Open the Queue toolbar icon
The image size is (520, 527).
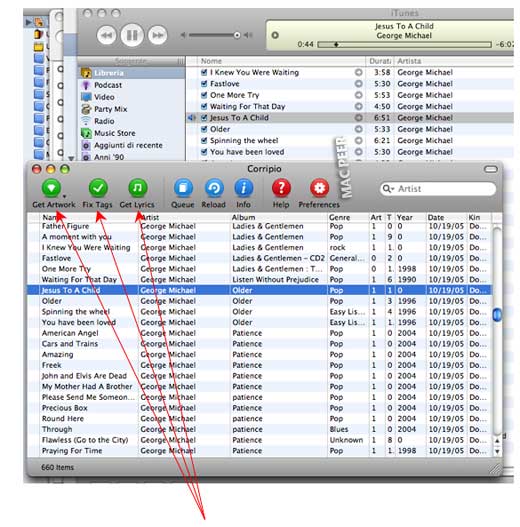pos(183,188)
